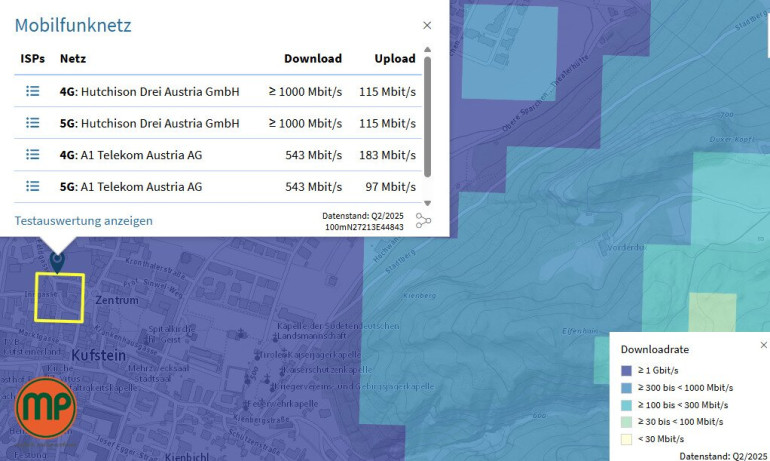Click the Upload column header
This screenshot has width=770, height=461.
[394, 59]
